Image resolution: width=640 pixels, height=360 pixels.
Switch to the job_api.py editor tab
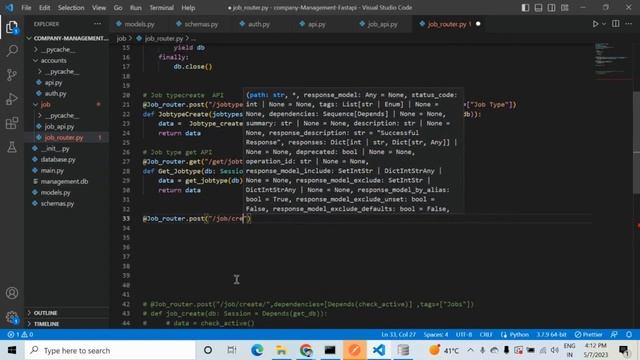[382, 24]
